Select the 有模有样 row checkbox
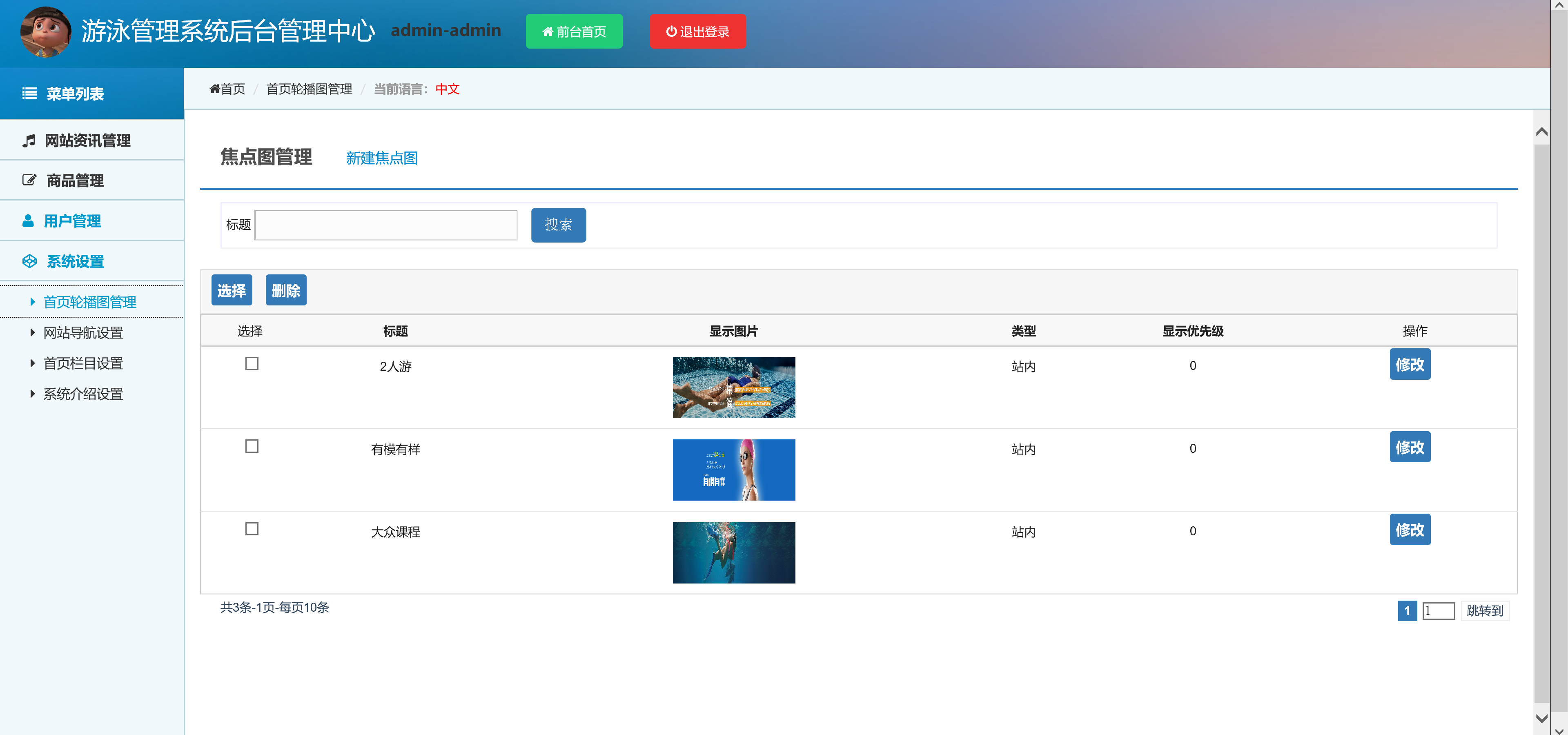 point(252,446)
